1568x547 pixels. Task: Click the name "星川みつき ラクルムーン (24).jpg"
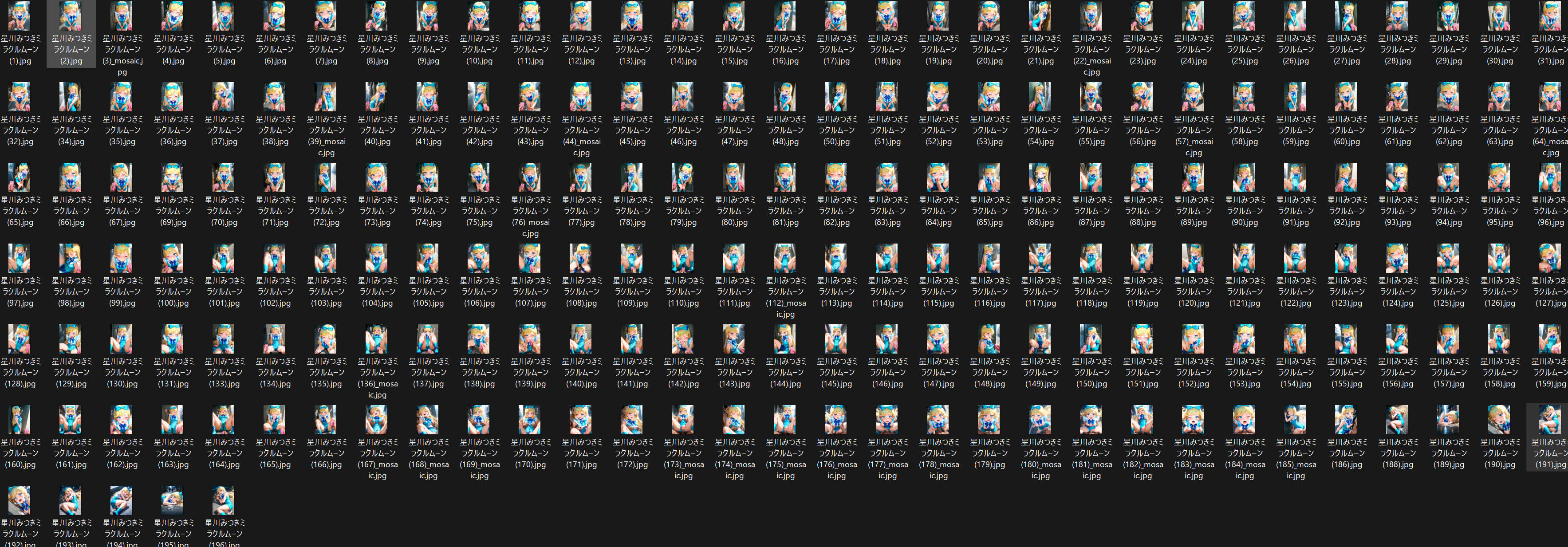tap(1194, 49)
